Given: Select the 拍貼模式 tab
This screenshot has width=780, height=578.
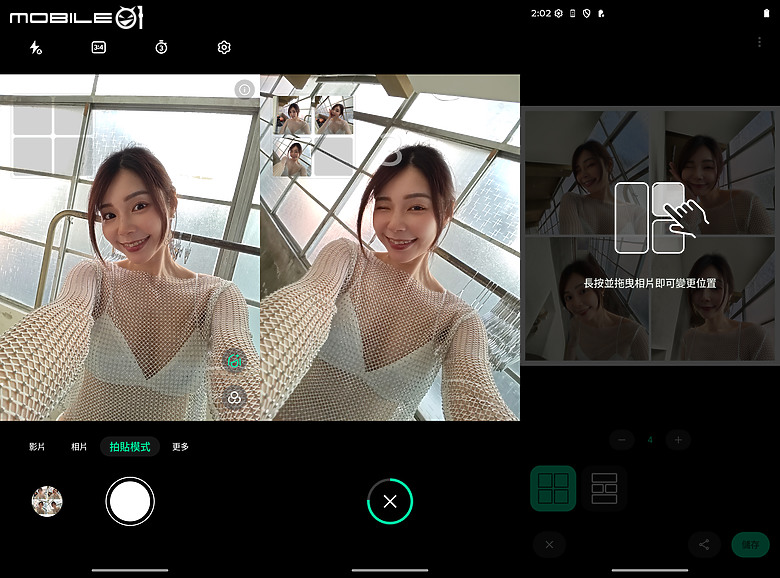Looking at the screenshot, I should point(130,447).
